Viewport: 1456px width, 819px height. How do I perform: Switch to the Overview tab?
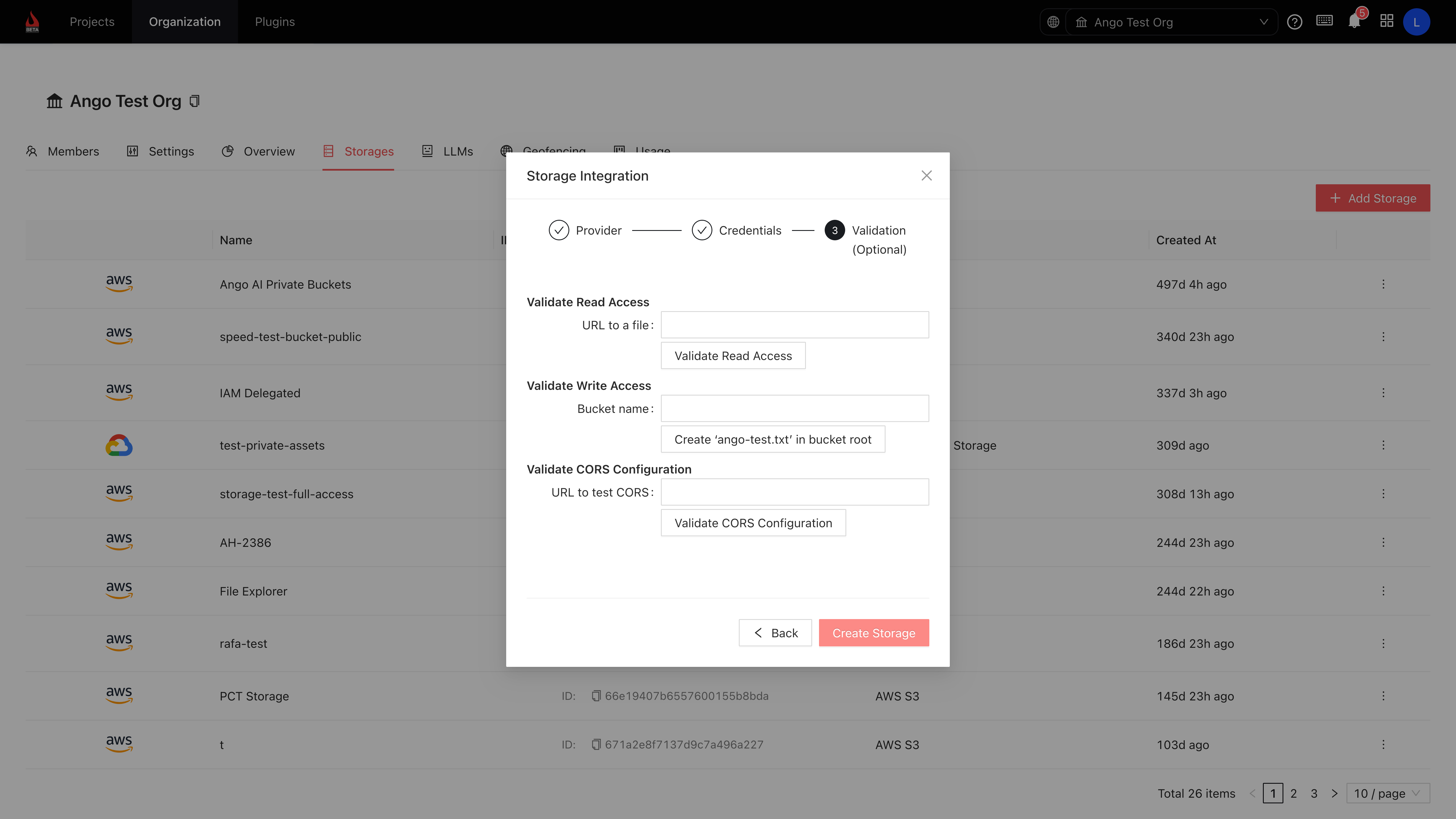(x=258, y=152)
